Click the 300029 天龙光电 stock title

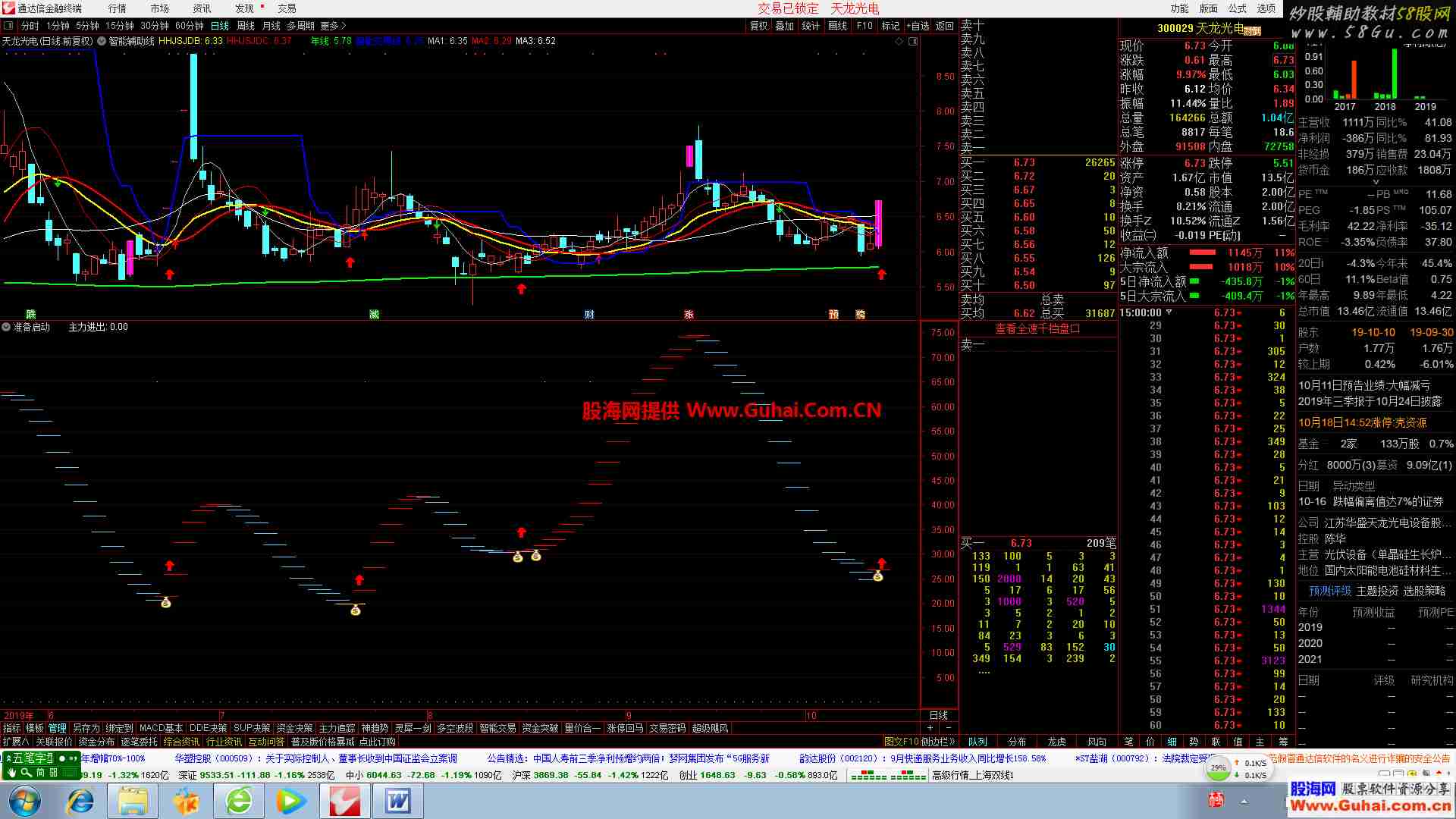point(1200,29)
